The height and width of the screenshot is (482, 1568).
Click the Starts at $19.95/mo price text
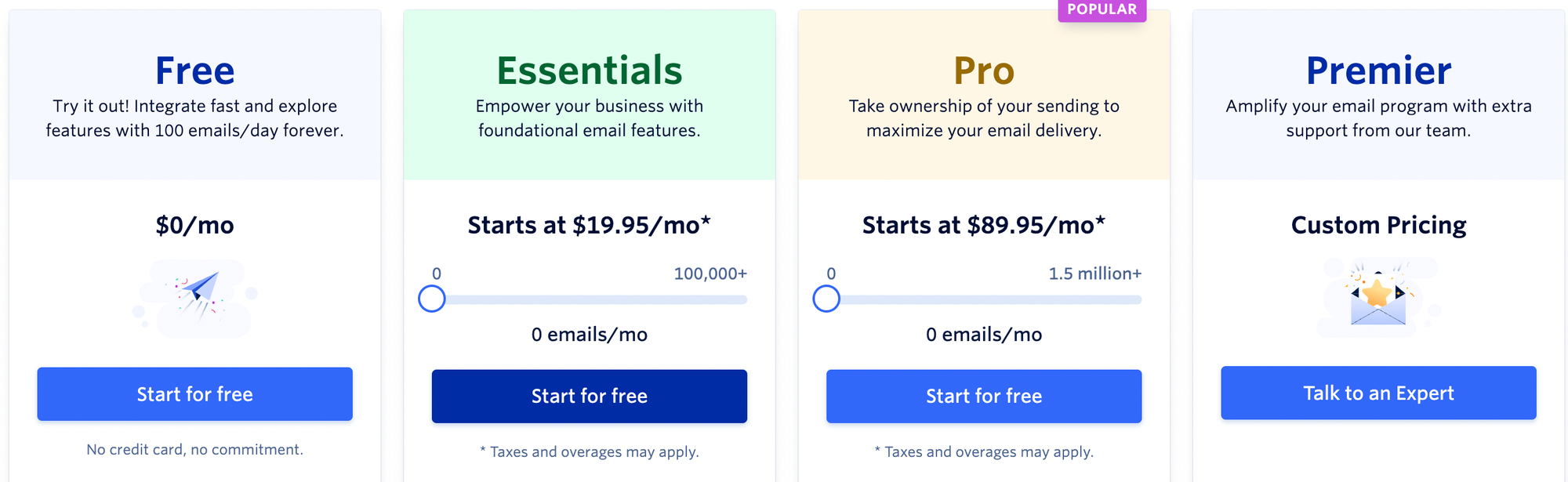(x=590, y=226)
